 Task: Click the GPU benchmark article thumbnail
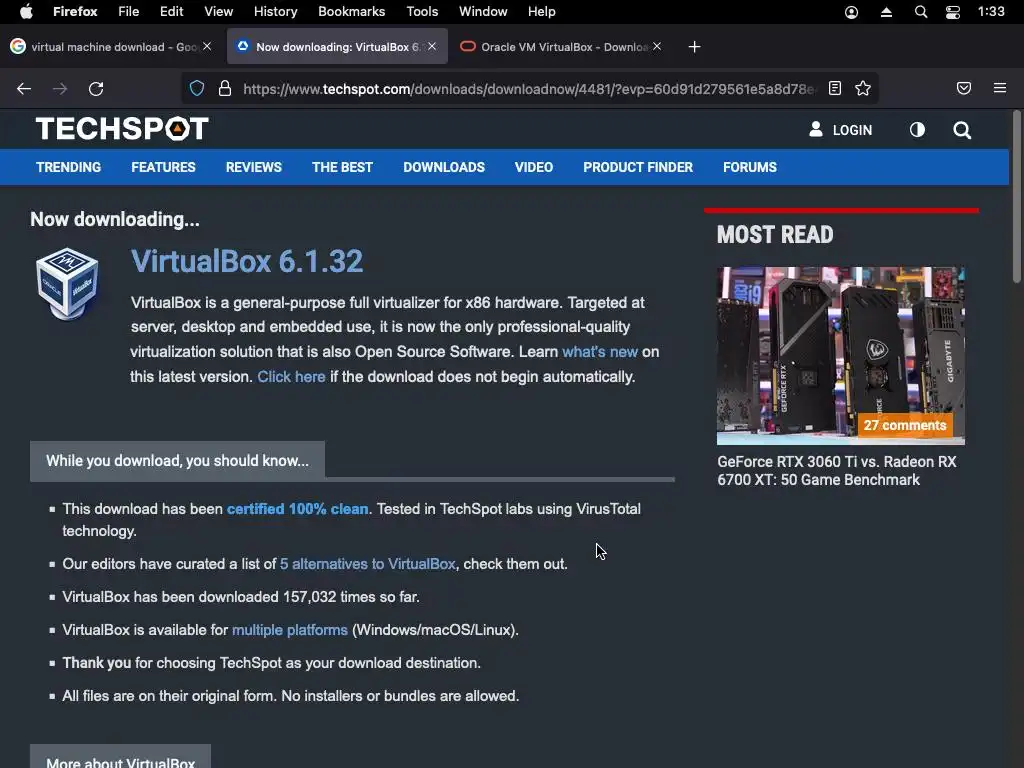click(x=840, y=356)
